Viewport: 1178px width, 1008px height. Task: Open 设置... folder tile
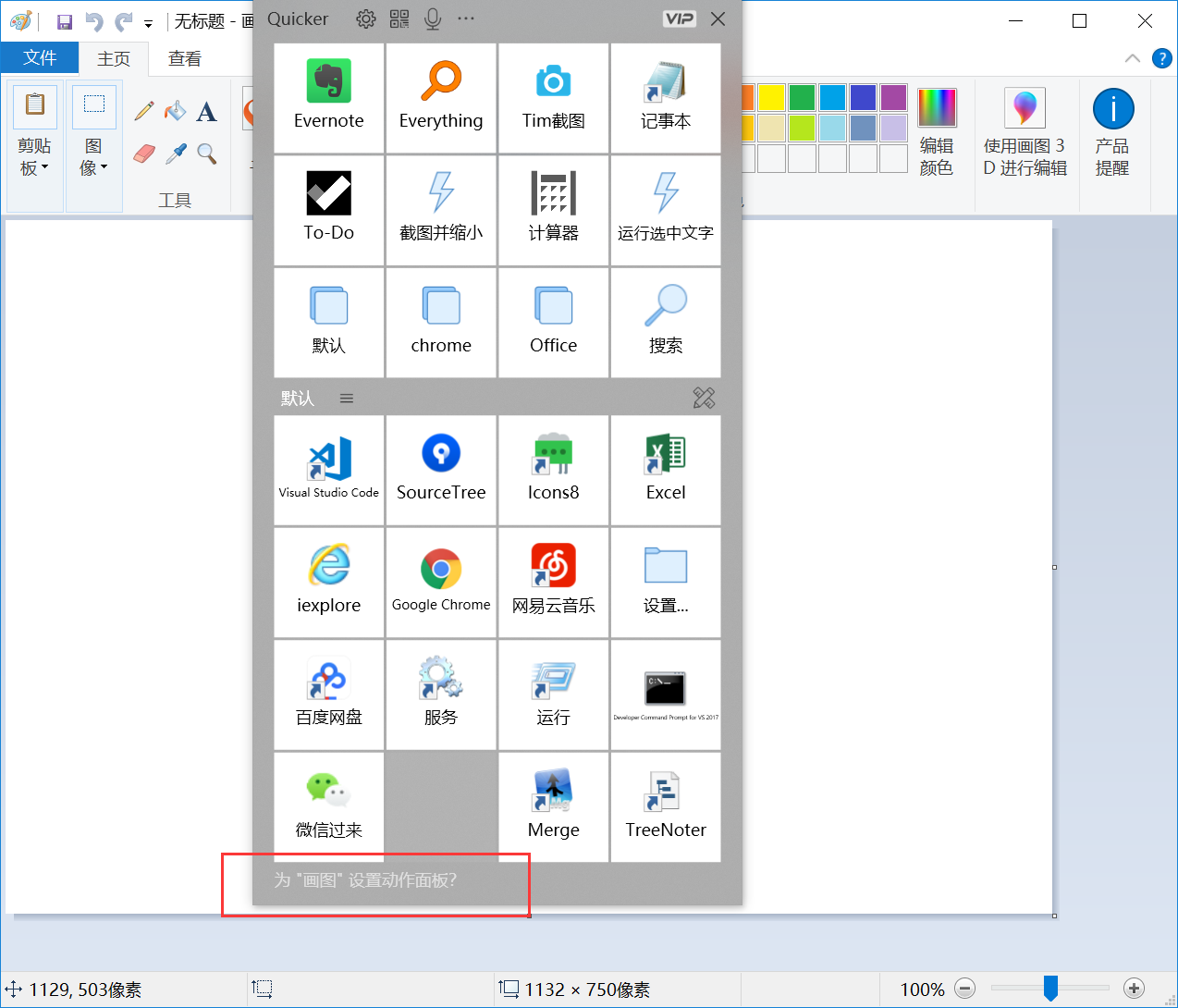click(x=666, y=583)
